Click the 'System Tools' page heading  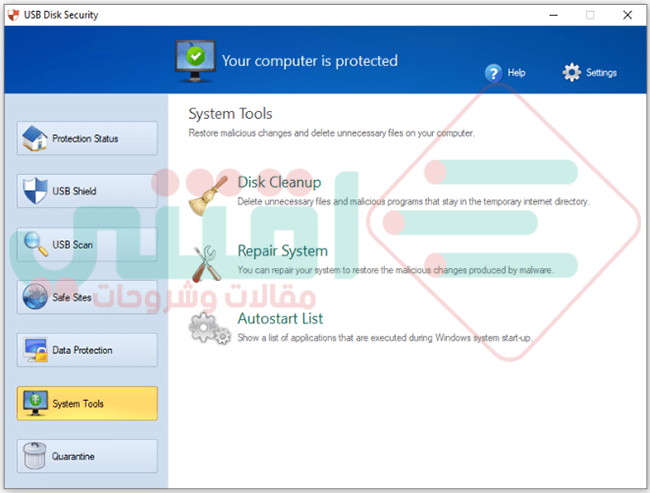(x=230, y=114)
